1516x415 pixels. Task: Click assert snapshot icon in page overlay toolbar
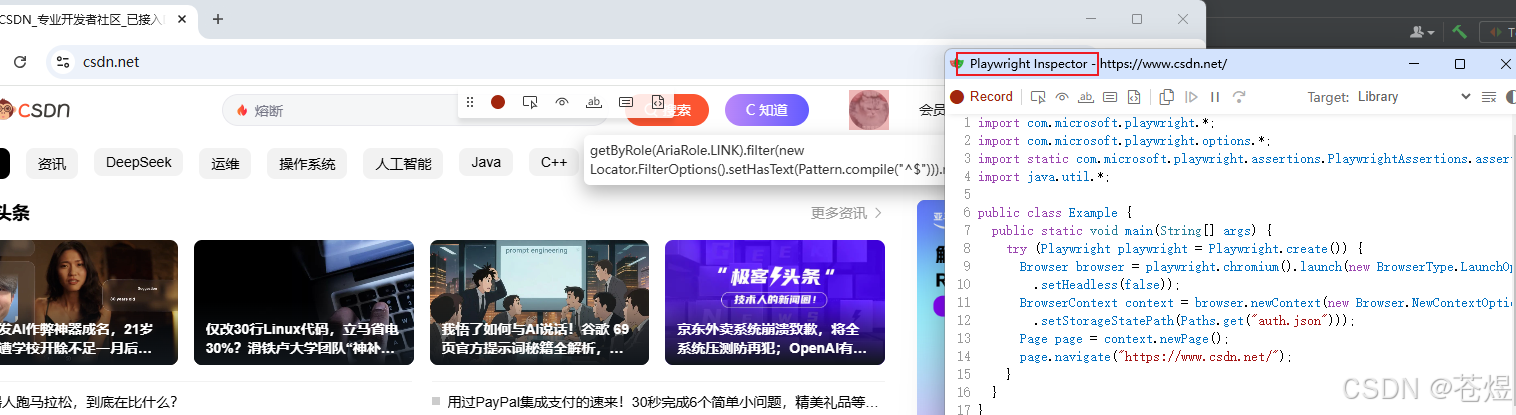click(658, 102)
